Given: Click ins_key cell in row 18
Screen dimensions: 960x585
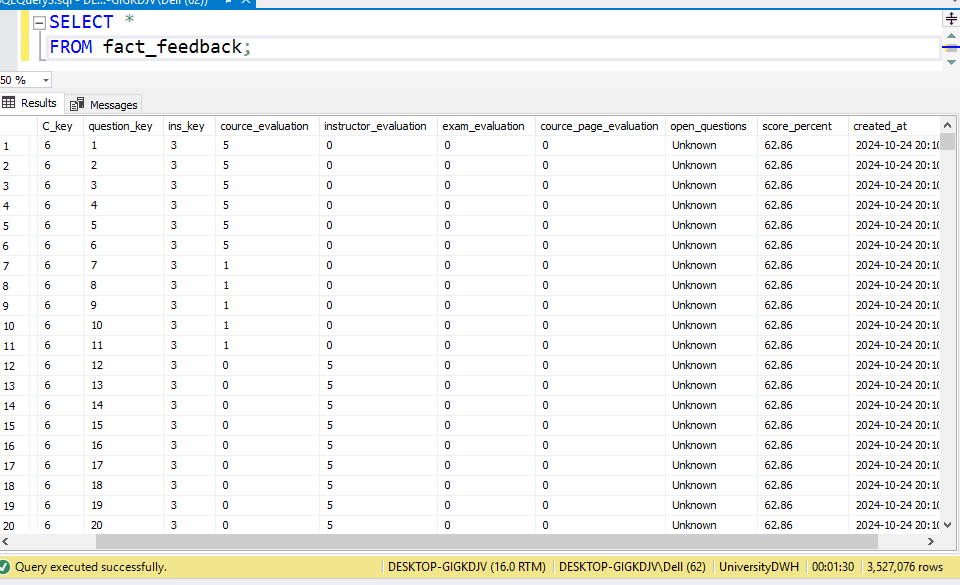Looking at the screenshot, I should tap(189, 485).
